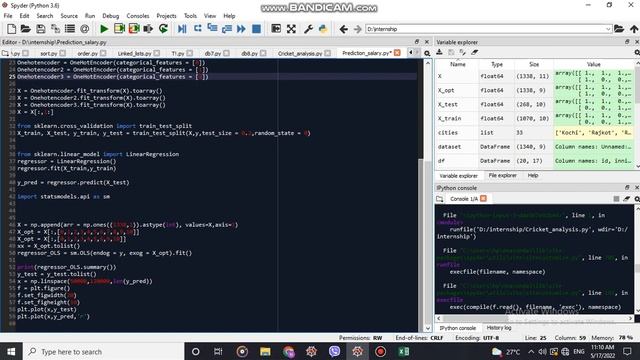Show the editor tabs left arrow

click(411, 53)
